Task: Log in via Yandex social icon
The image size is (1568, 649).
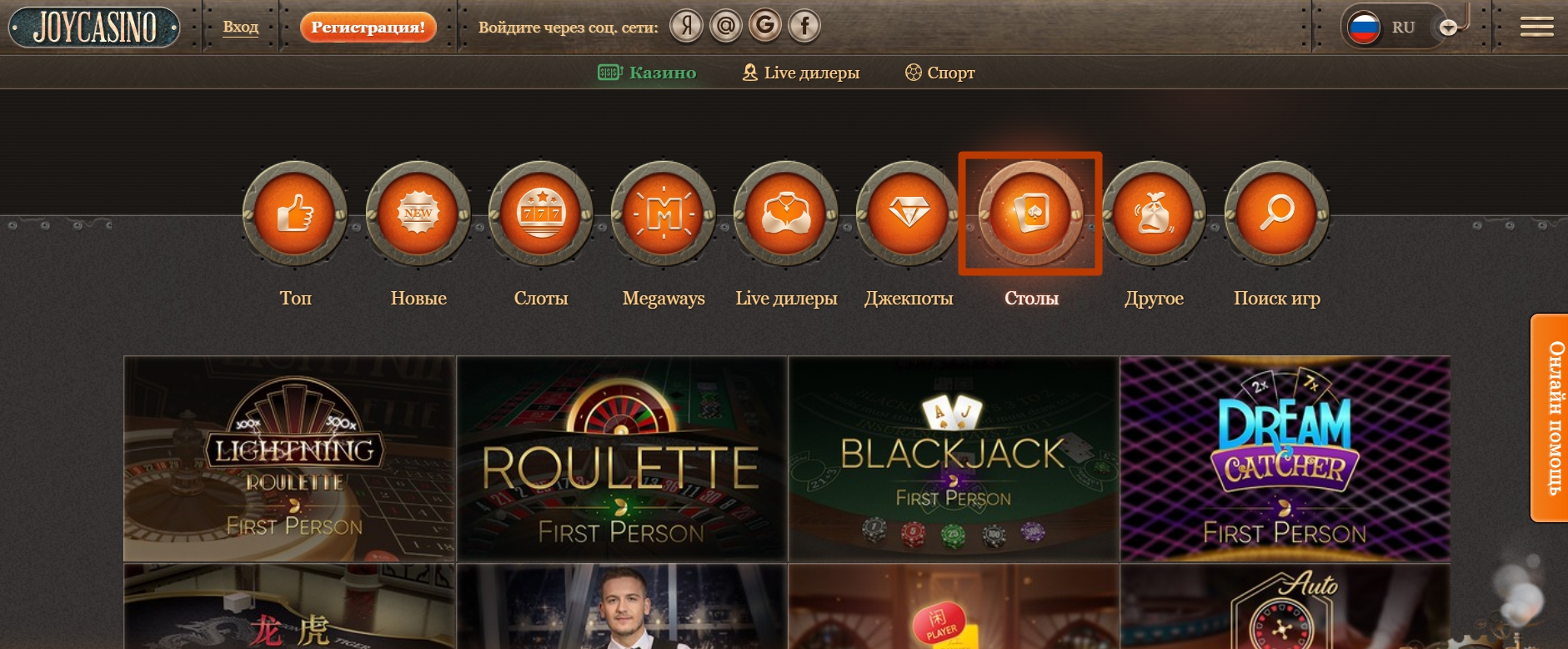Action: point(687,27)
